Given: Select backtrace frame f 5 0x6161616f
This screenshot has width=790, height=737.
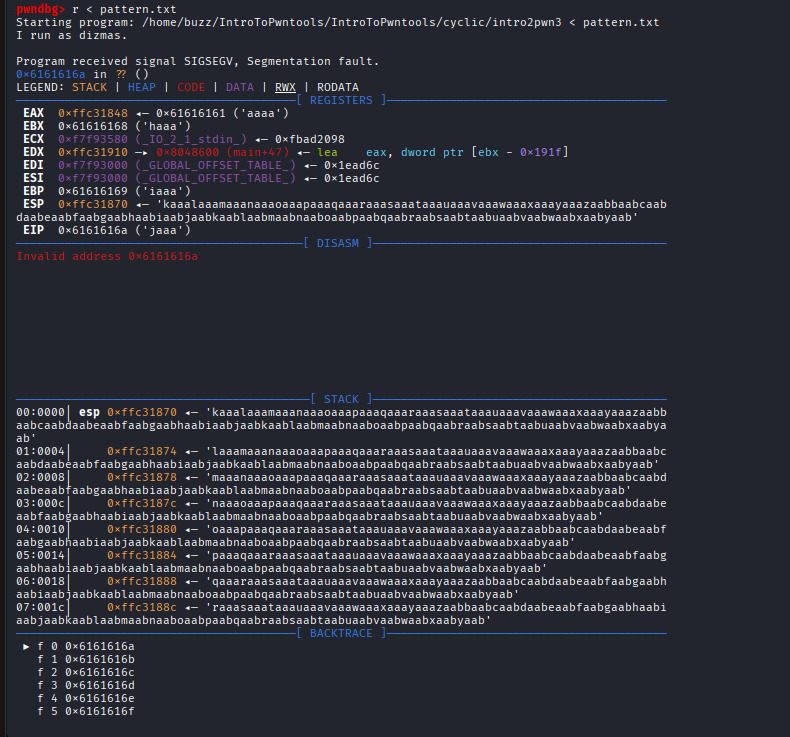Looking at the screenshot, I should point(85,711).
